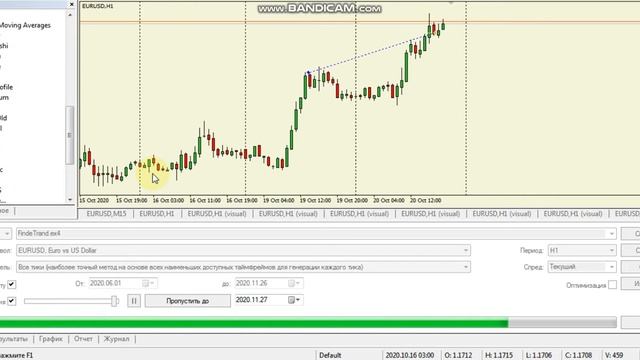Pause the visual test with the pause button
Image resolution: width=640 pixels, height=360 pixels.
click(x=134, y=301)
